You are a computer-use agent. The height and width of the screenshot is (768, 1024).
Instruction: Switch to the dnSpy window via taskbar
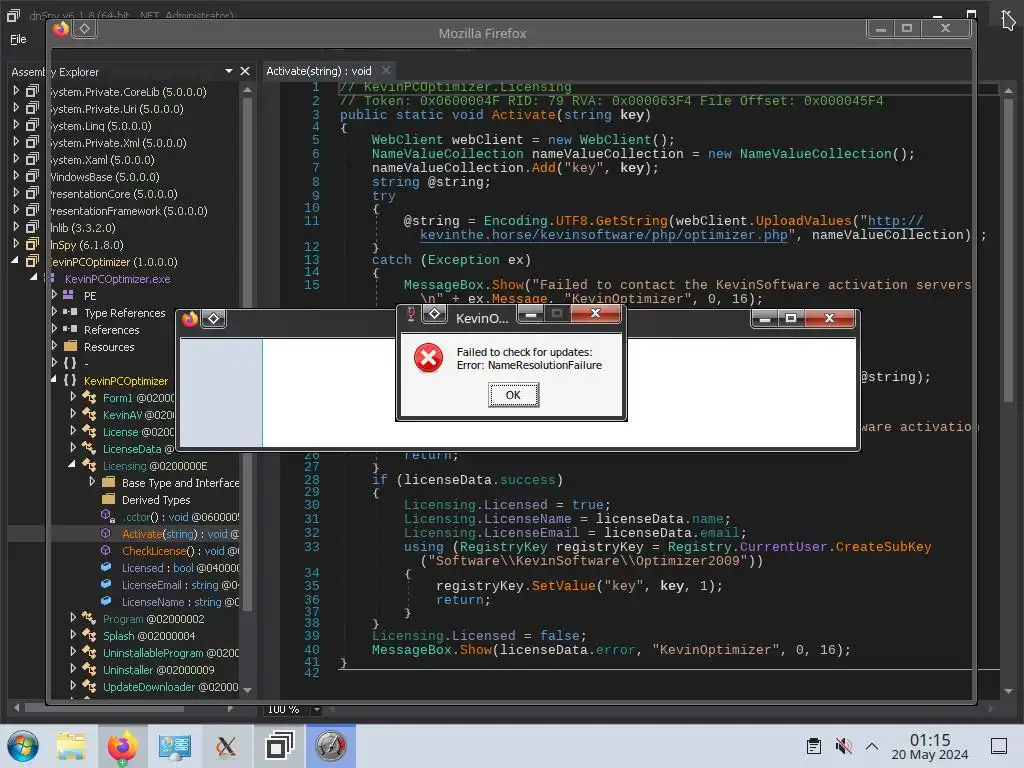[280, 746]
